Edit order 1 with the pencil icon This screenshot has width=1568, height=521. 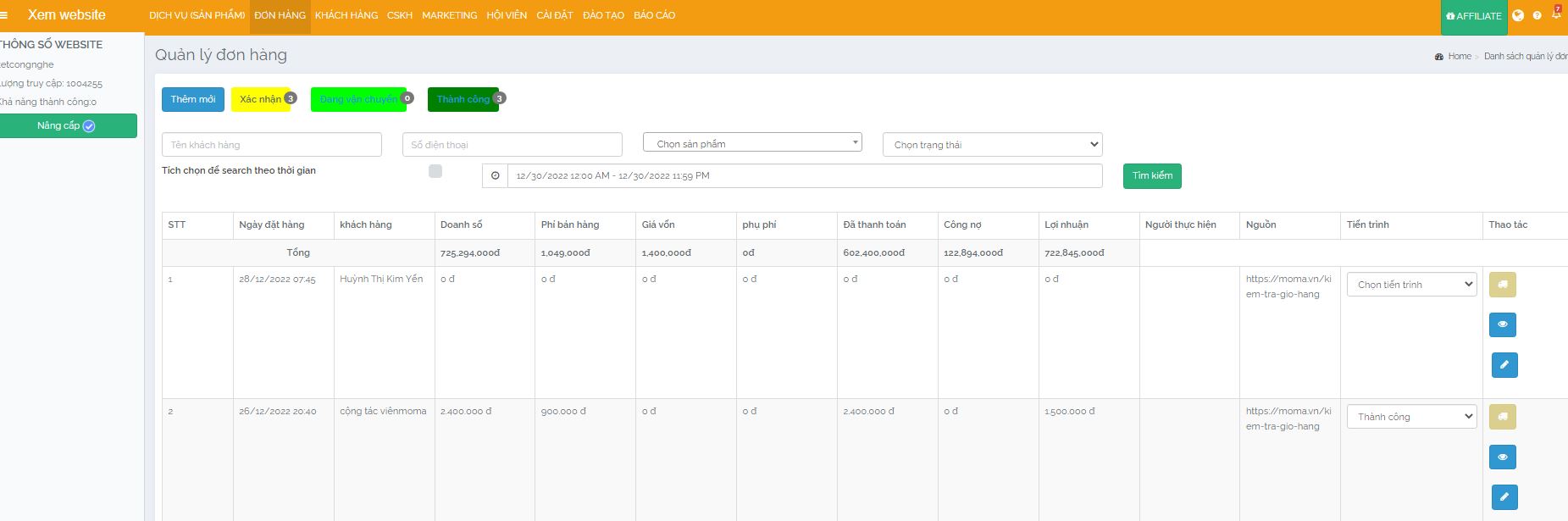(x=1504, y=365)
